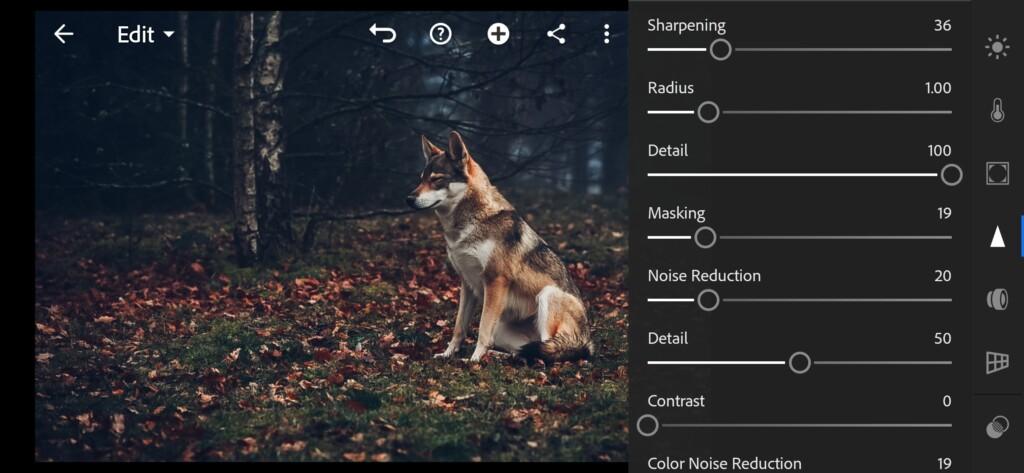Open the Presets overlapping circles icon
This screenshot has height=473, width=1024.
click(x=997, y=427)
